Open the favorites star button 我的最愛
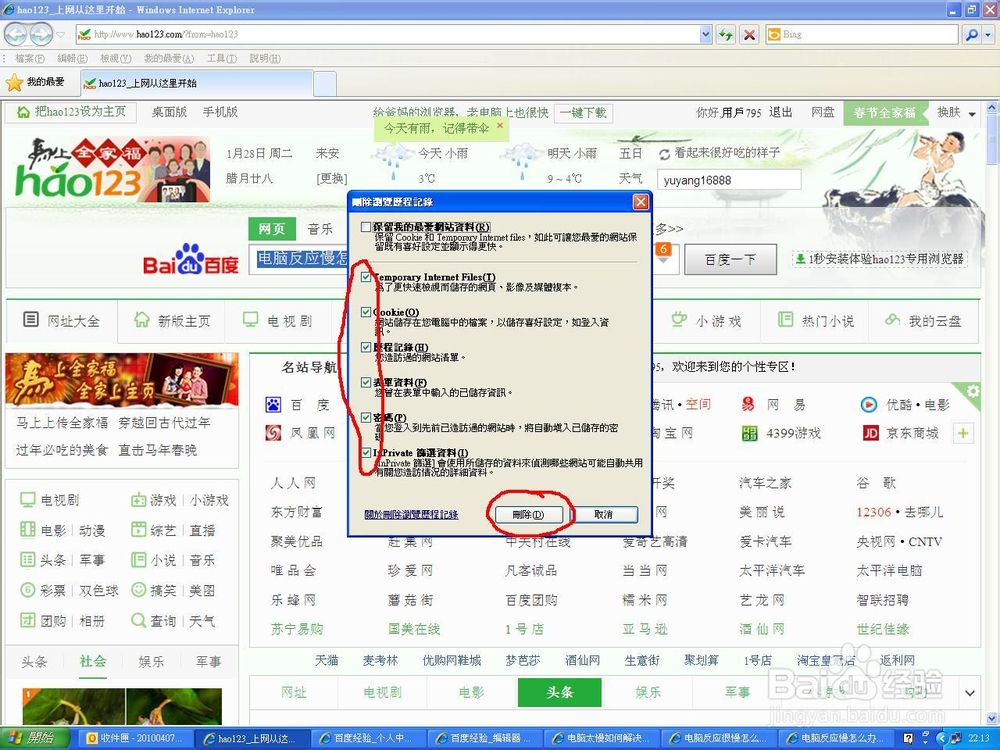Screen dimensions: 1000x750 [x=35, y=82]
